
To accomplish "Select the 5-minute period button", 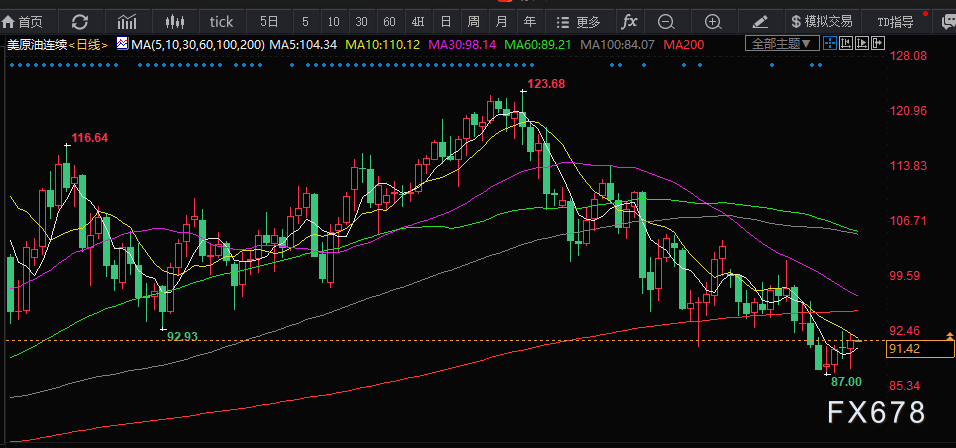I will (305, 22).
